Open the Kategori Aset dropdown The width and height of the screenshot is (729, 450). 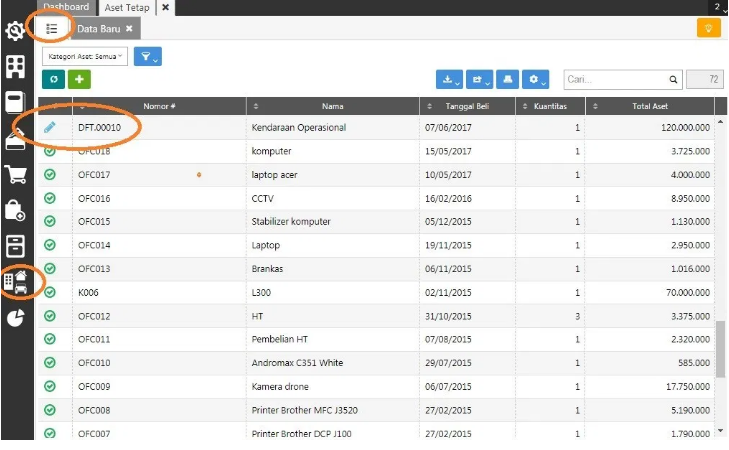85,56
